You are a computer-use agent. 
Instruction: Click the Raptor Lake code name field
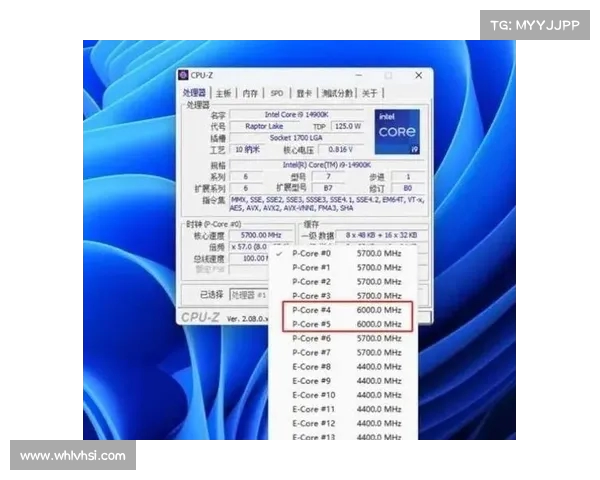pos(264,126)
